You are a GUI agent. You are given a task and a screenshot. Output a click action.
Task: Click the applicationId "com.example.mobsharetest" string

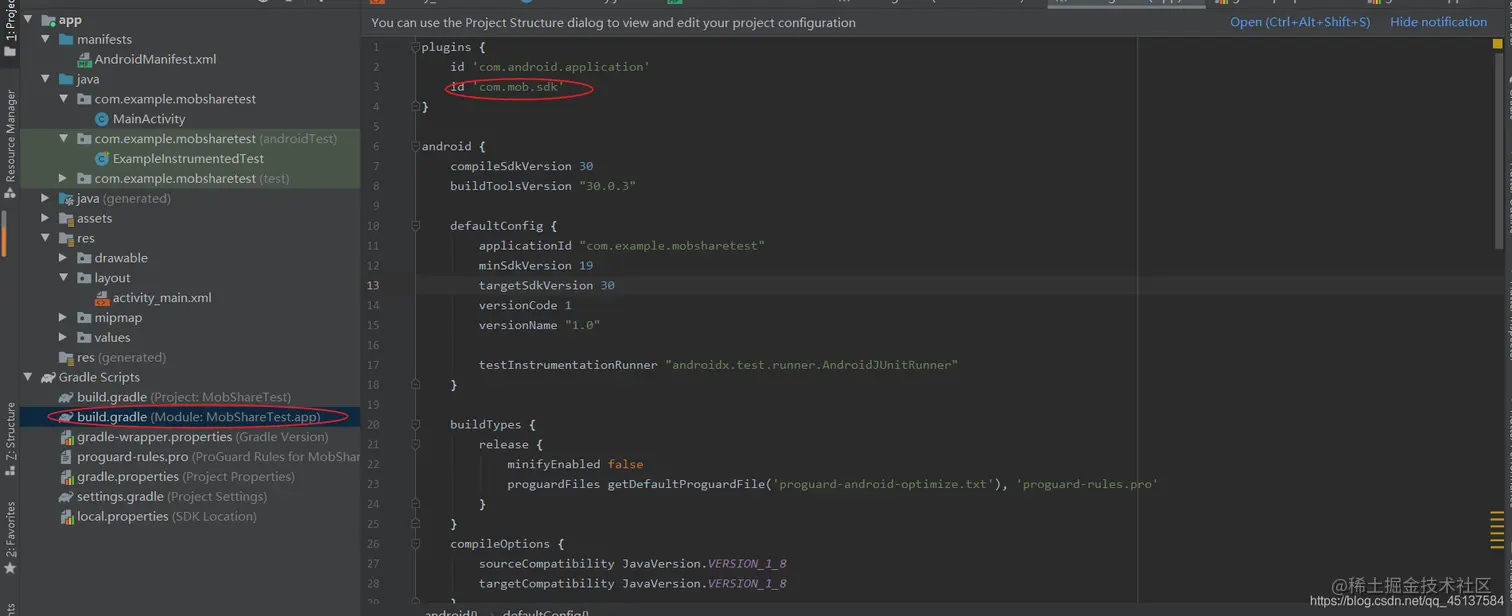pos(672,245)
